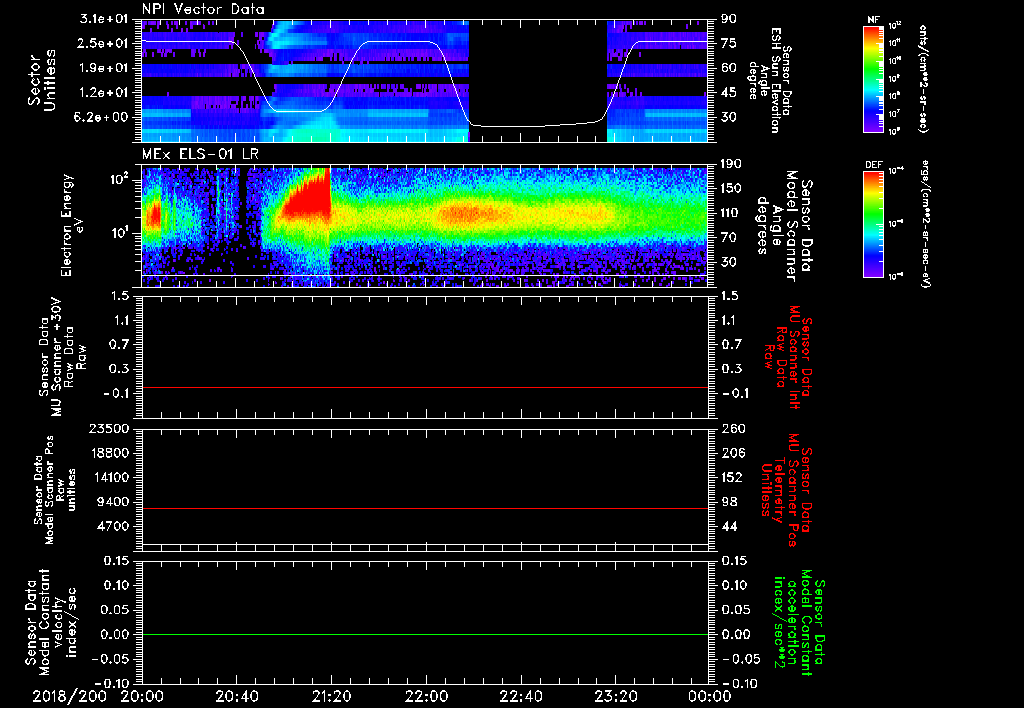Select the "Model Scanner Angle degrees" axis label
This screenshot has width=1024, height=708.
pyautogui.click(x=784, y=226)
